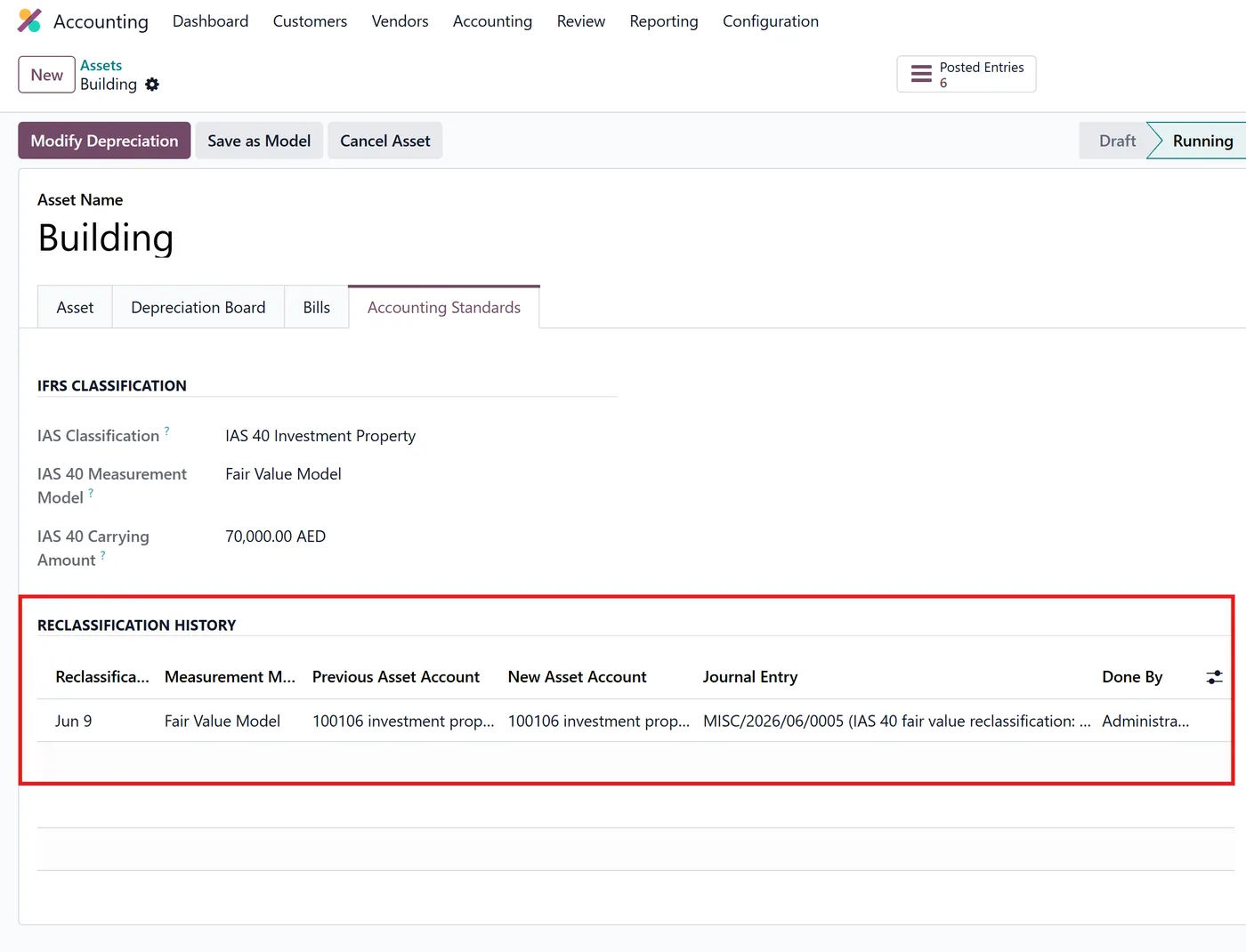Click Cancel Asset button

click(x=385, y=141)
